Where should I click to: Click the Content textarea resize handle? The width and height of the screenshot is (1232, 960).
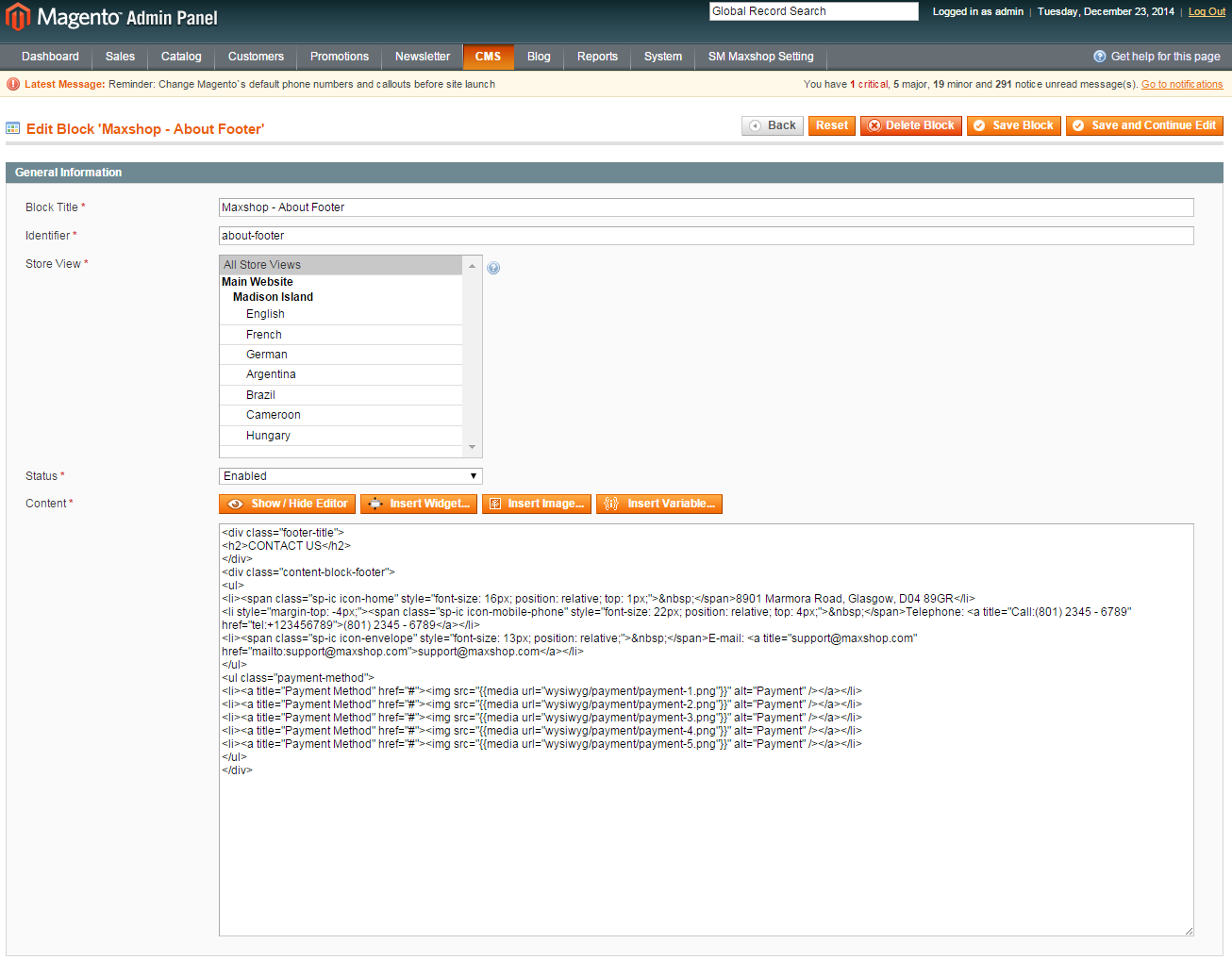click(1189, 931)
